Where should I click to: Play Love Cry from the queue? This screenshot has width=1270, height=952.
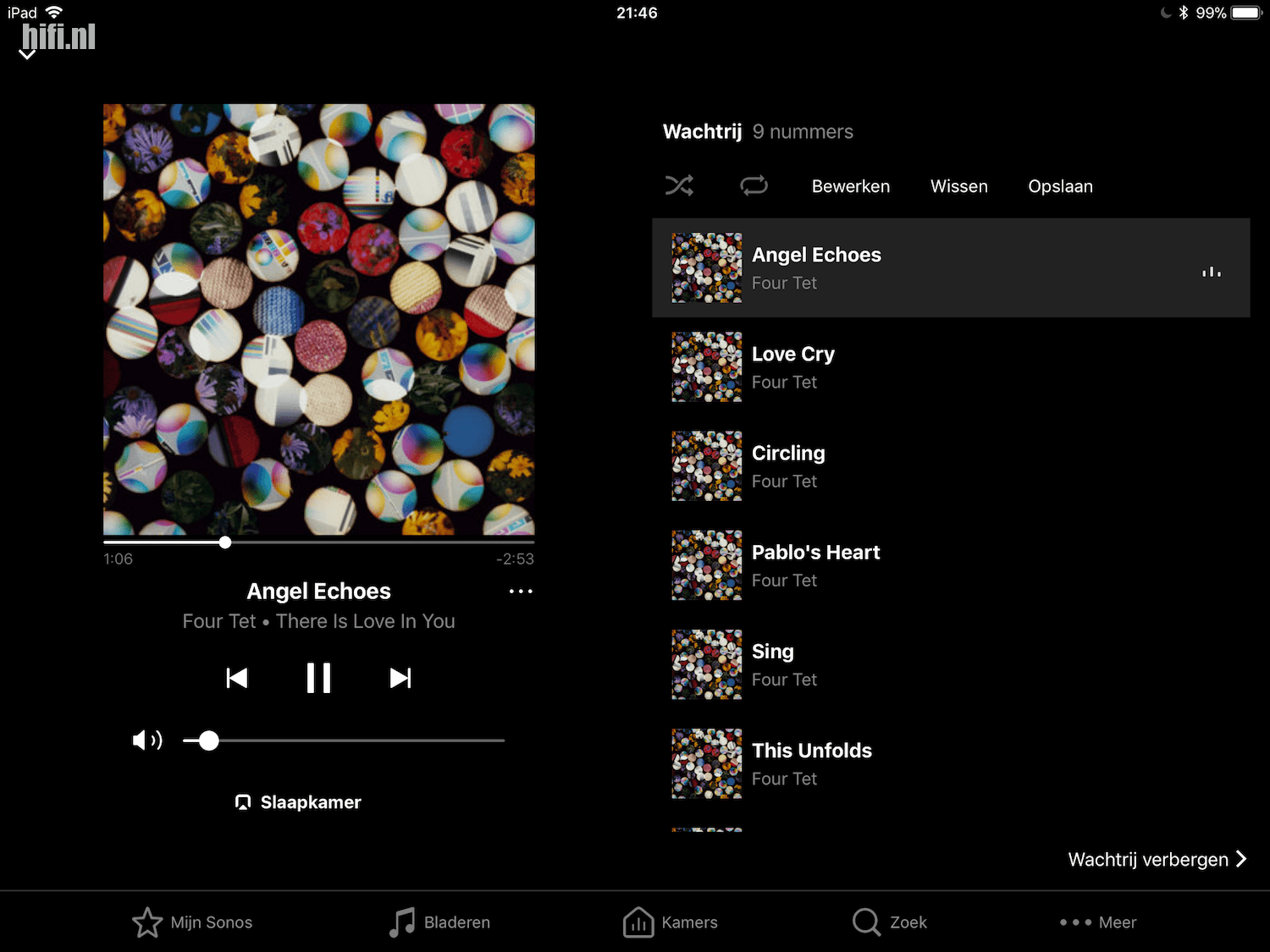(951, 367)
